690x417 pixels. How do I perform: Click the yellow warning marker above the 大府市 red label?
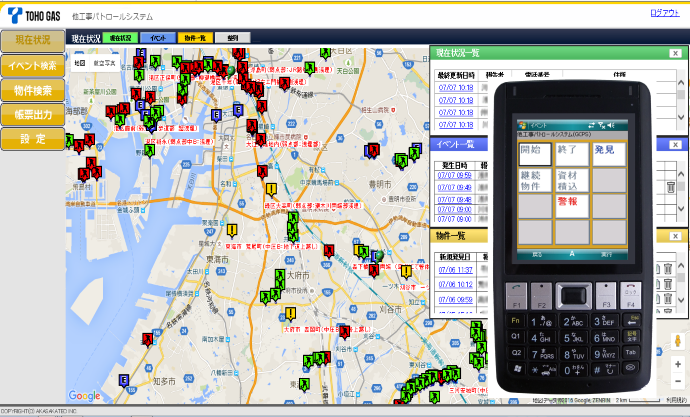point(290,314)
